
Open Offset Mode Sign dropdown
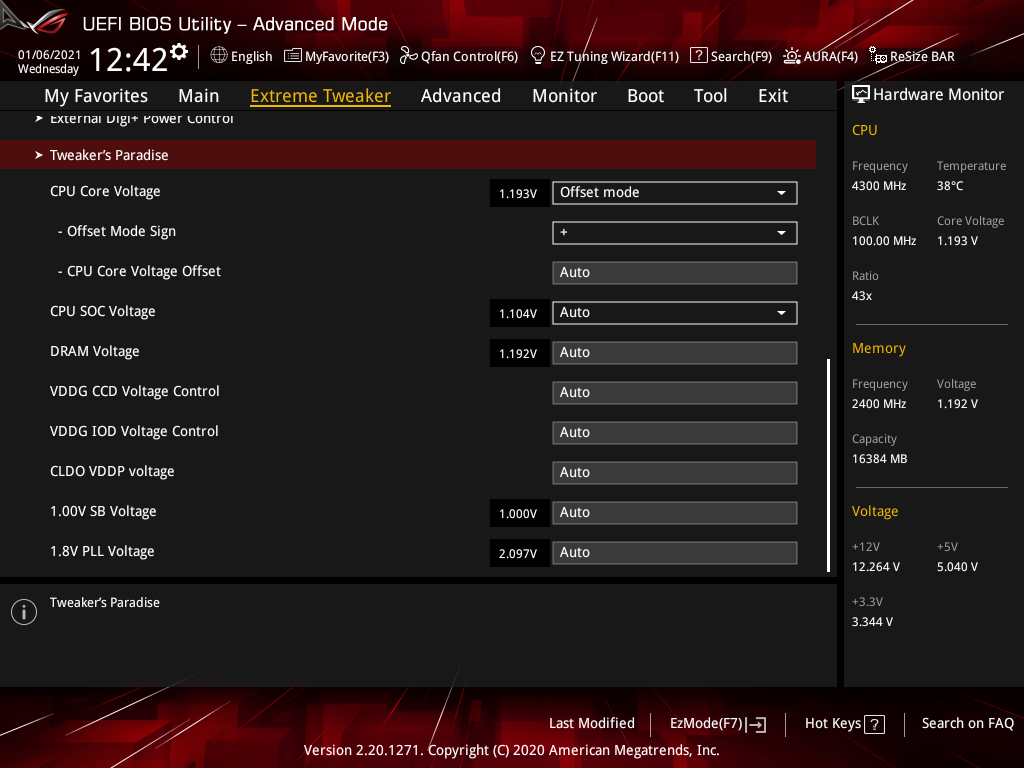point(675,232)
